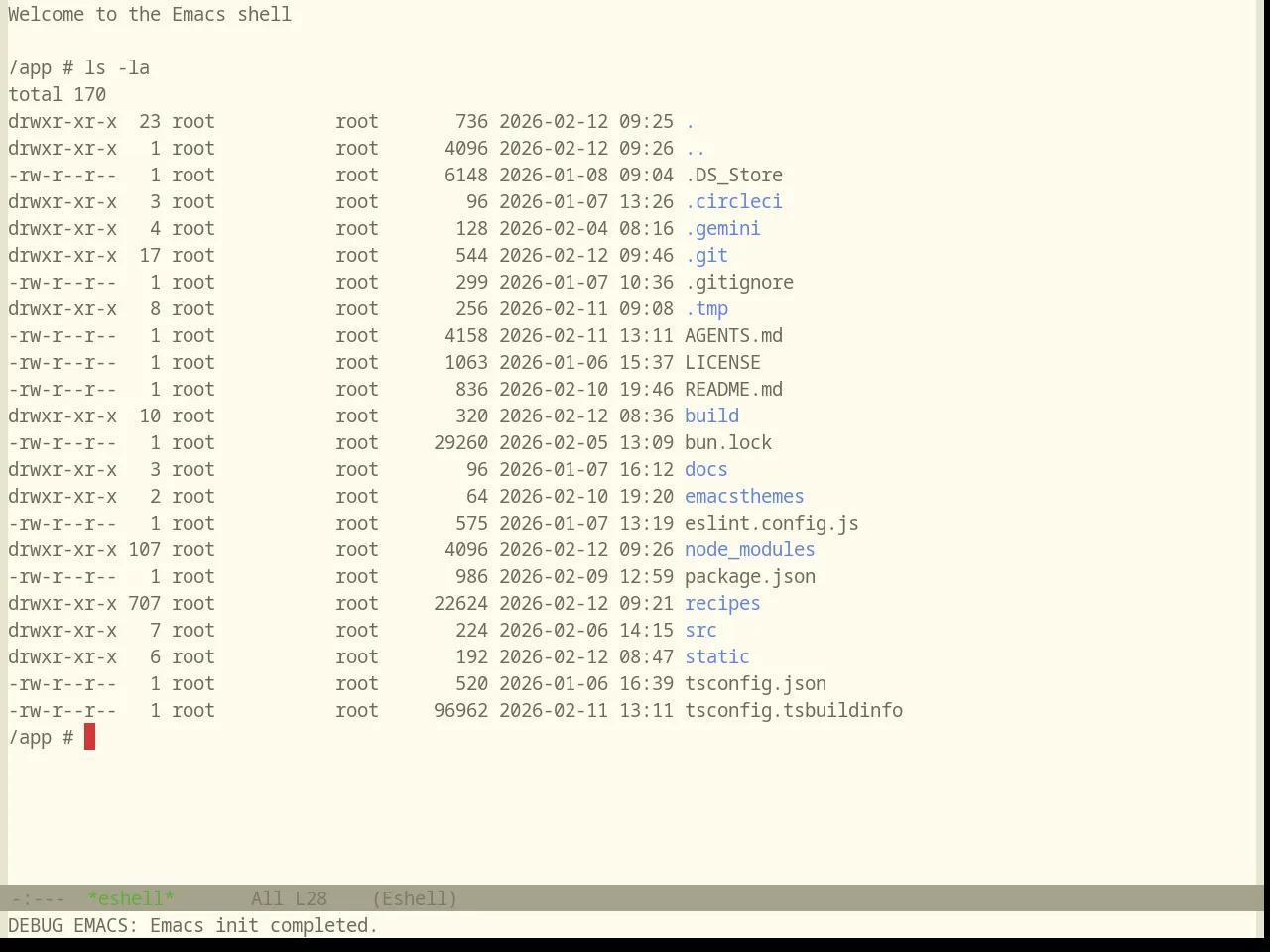Place cursor at the final /app # prompt

pyautogui.click(x=89, y=737)
